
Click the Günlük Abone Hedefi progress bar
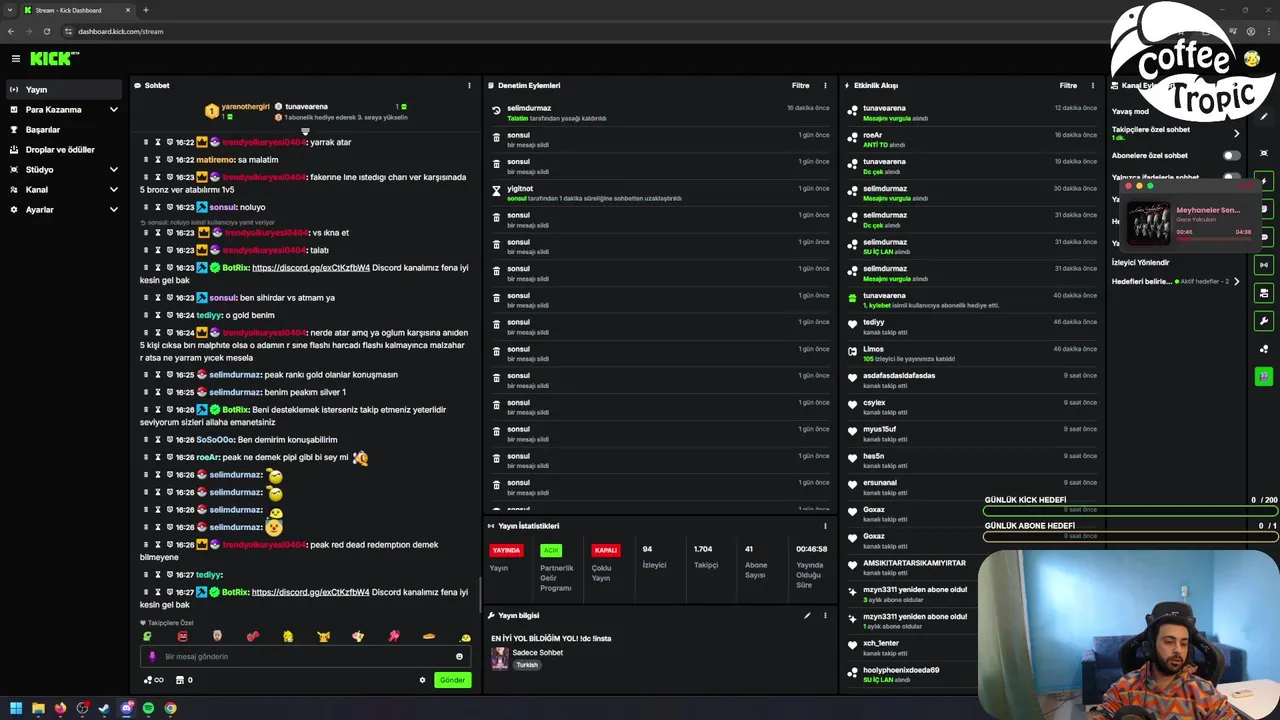[1130, 537]
